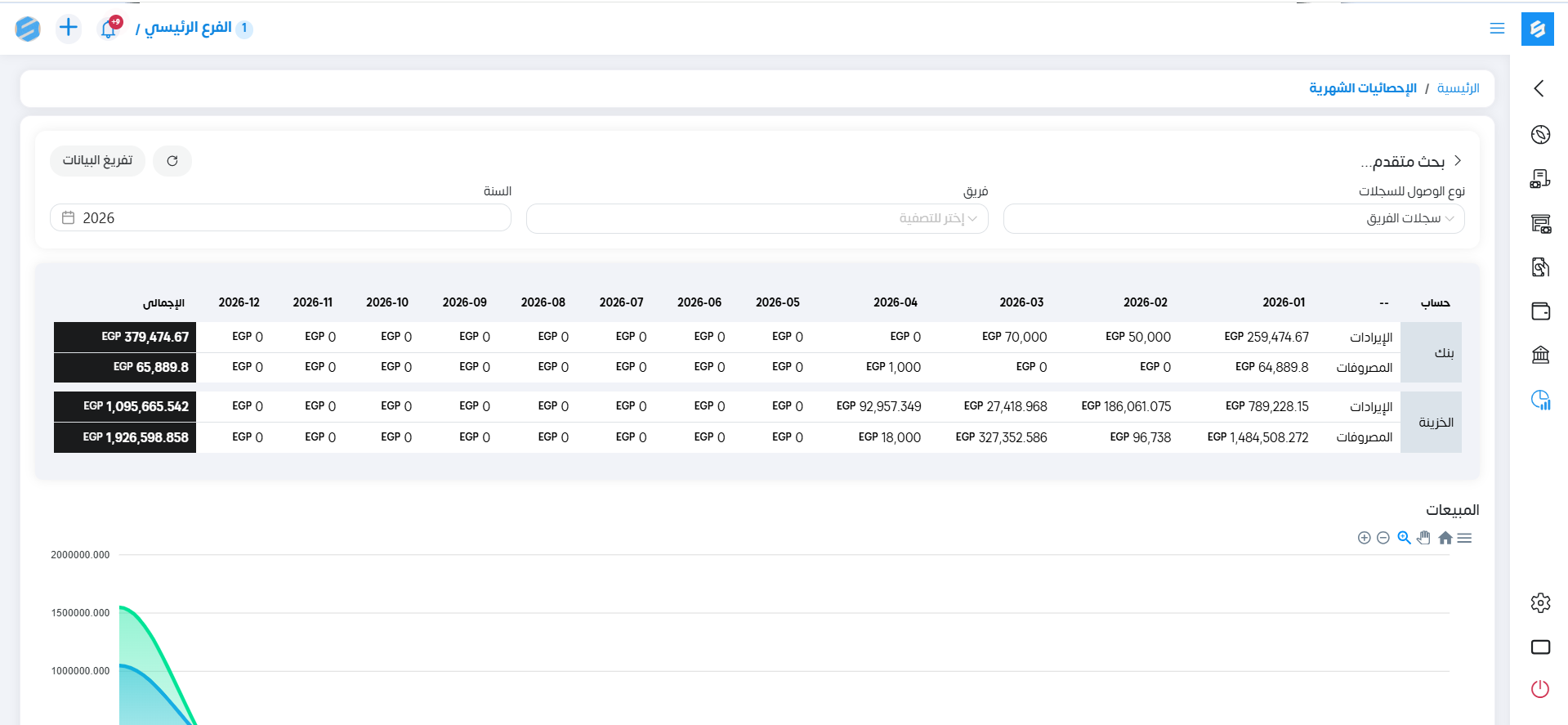
Task: Click the تفريغ البيانات clear data button
Action: coord(97,161)
